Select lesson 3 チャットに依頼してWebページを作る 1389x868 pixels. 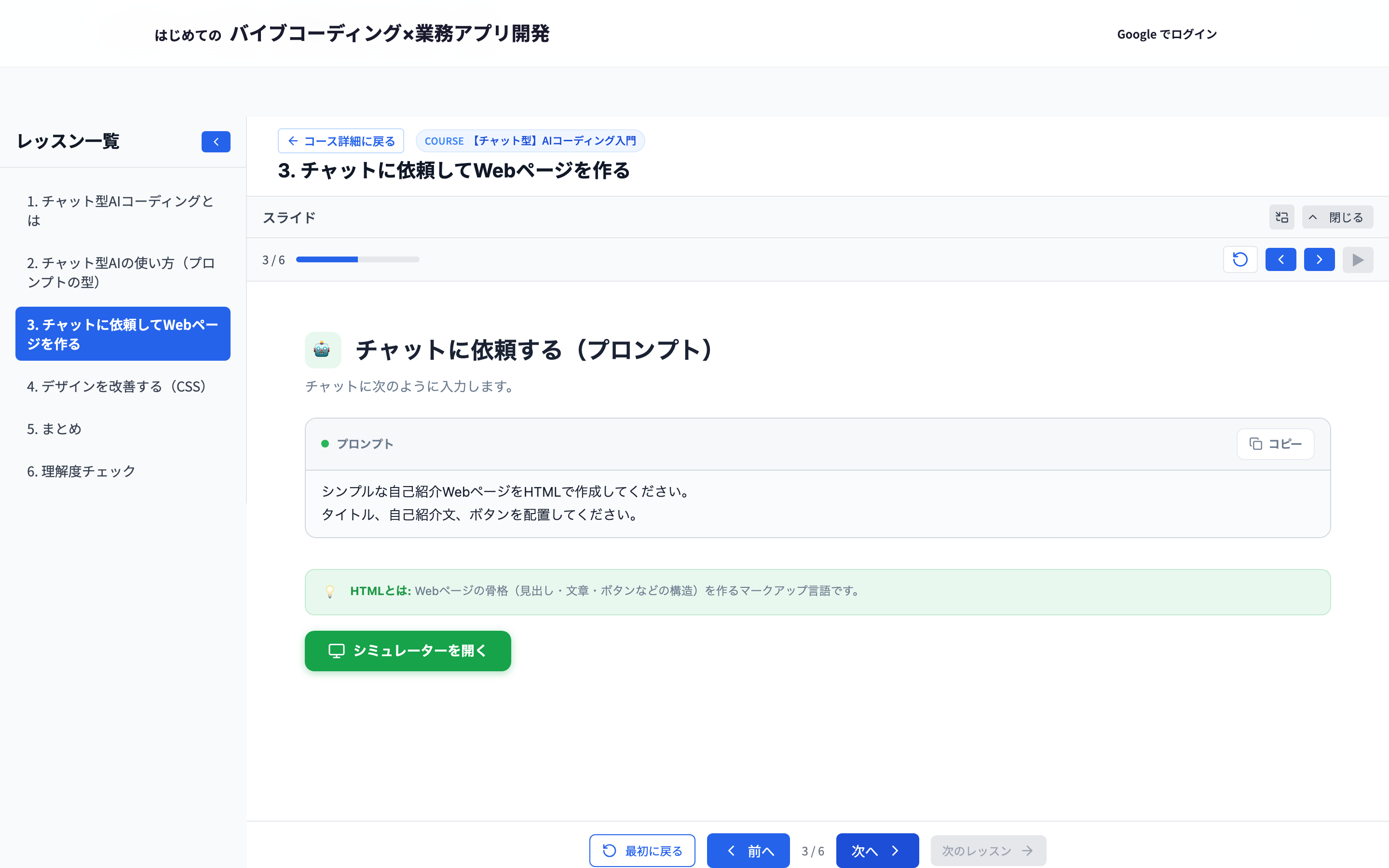(x=123, y=334)
